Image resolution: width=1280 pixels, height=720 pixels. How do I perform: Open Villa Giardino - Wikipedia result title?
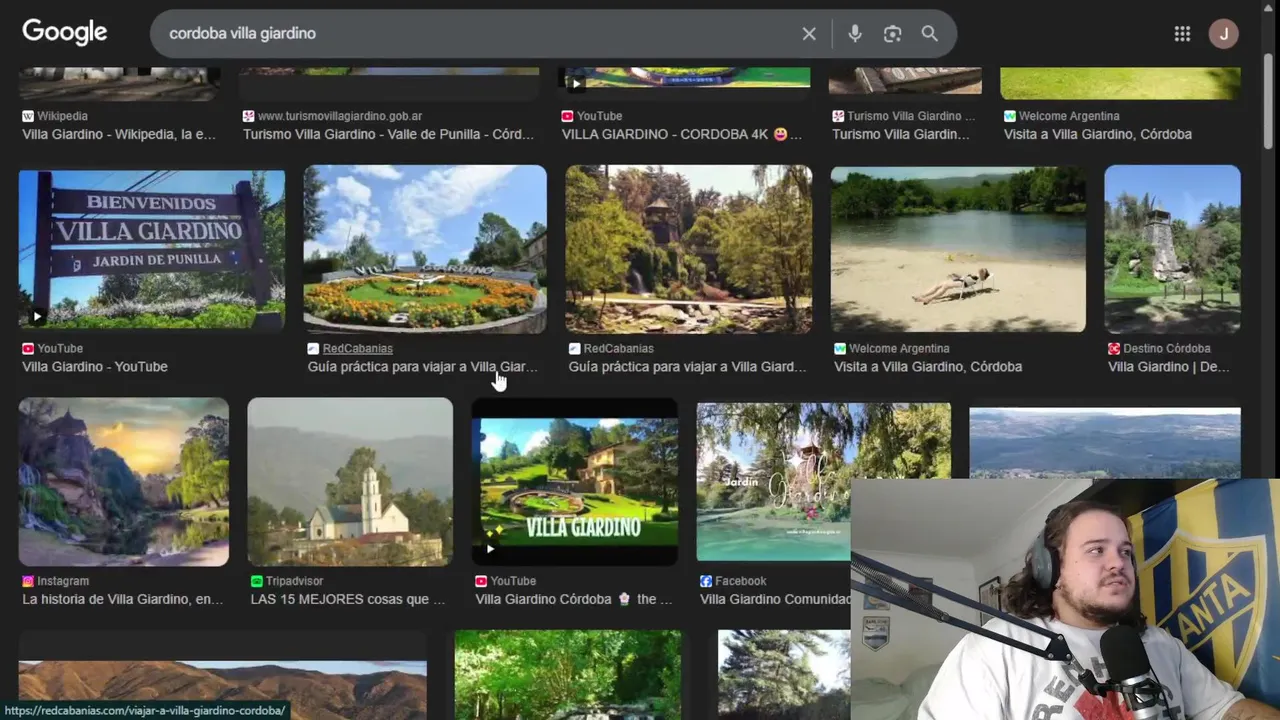click(119, 134)
